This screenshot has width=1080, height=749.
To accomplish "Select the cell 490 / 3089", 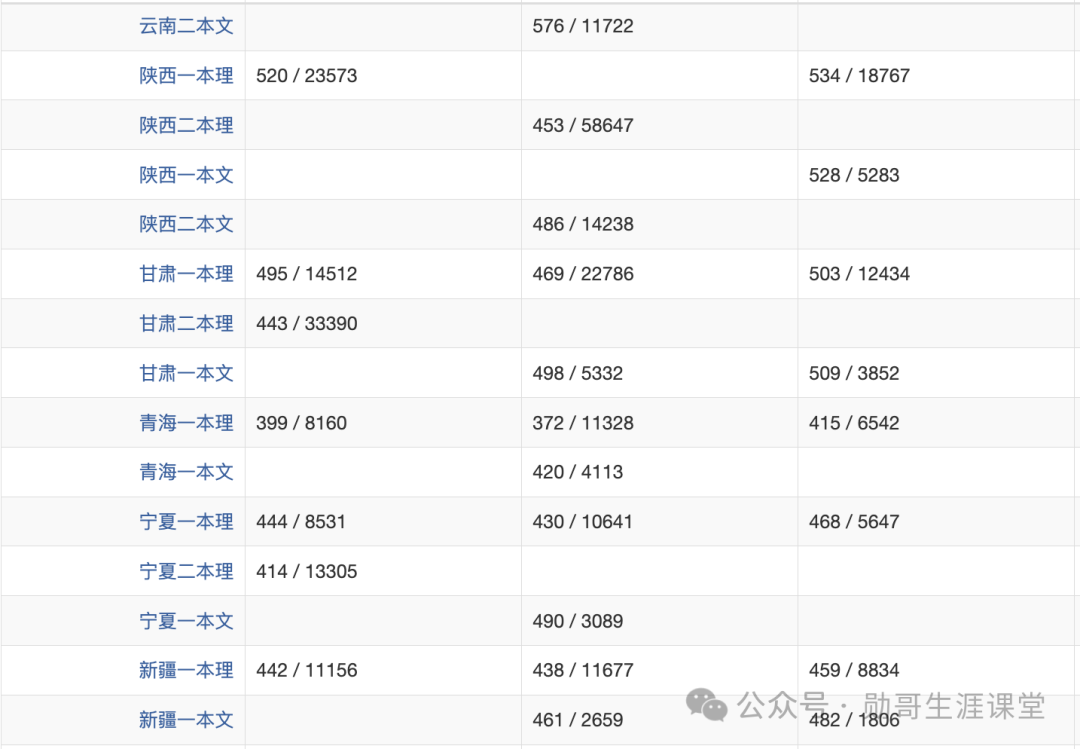I will (659, 621).
